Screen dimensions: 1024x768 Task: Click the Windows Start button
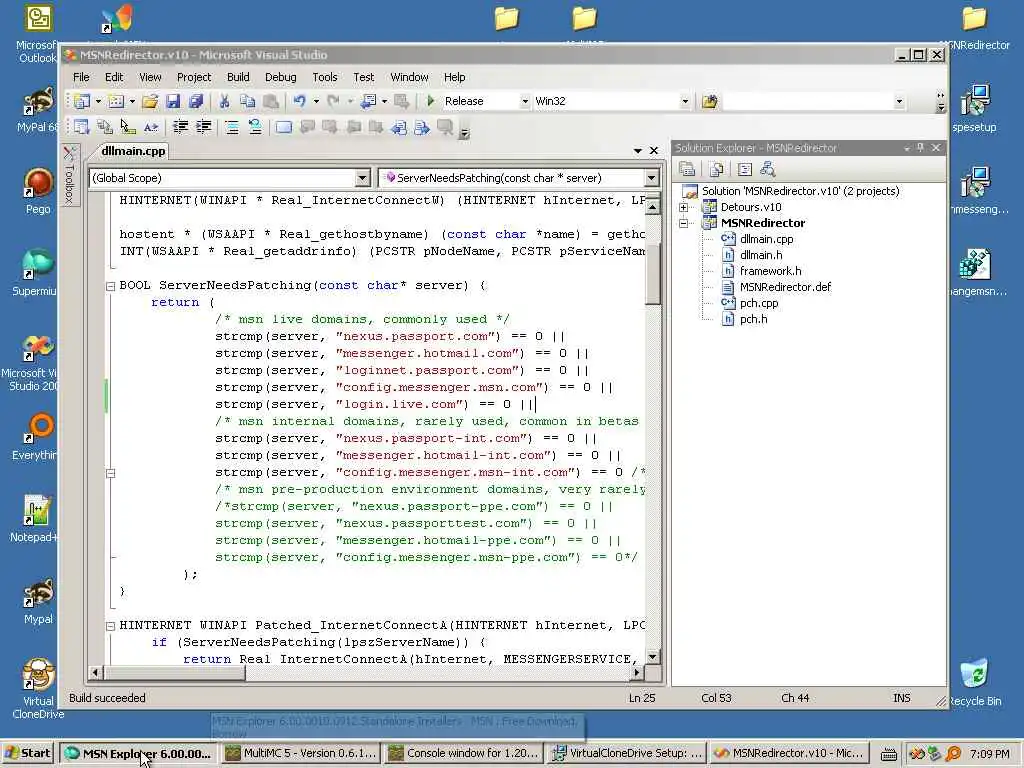pos(28,753)
